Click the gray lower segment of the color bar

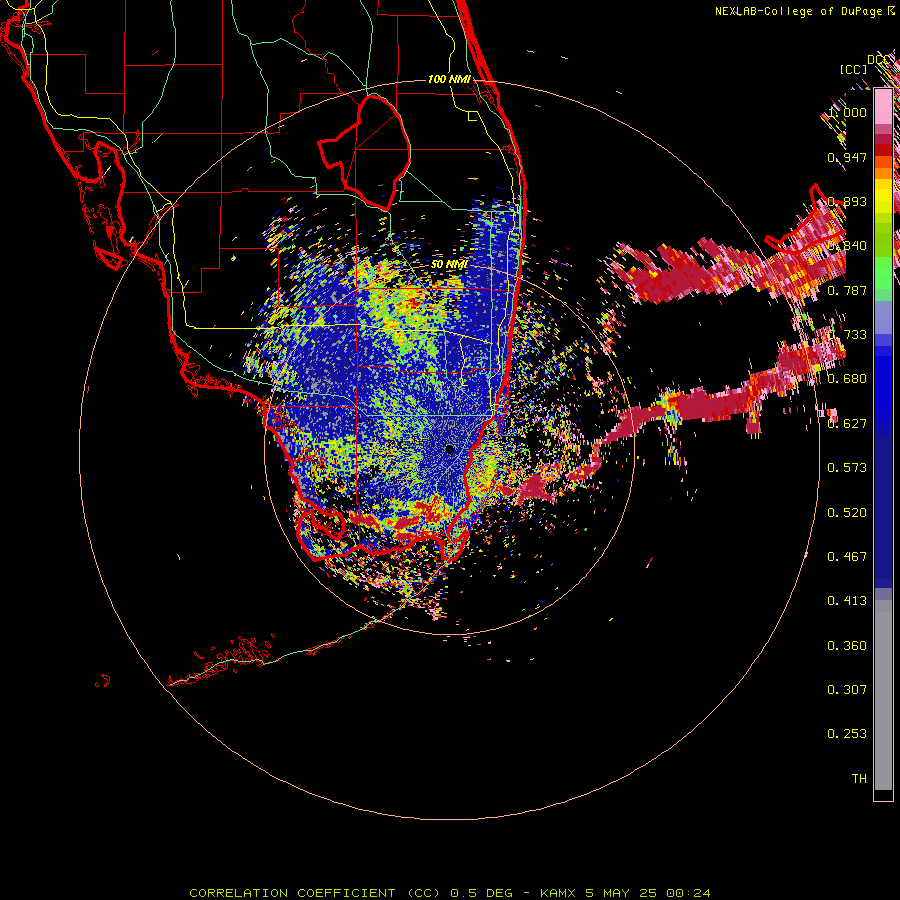click(883, 695)
